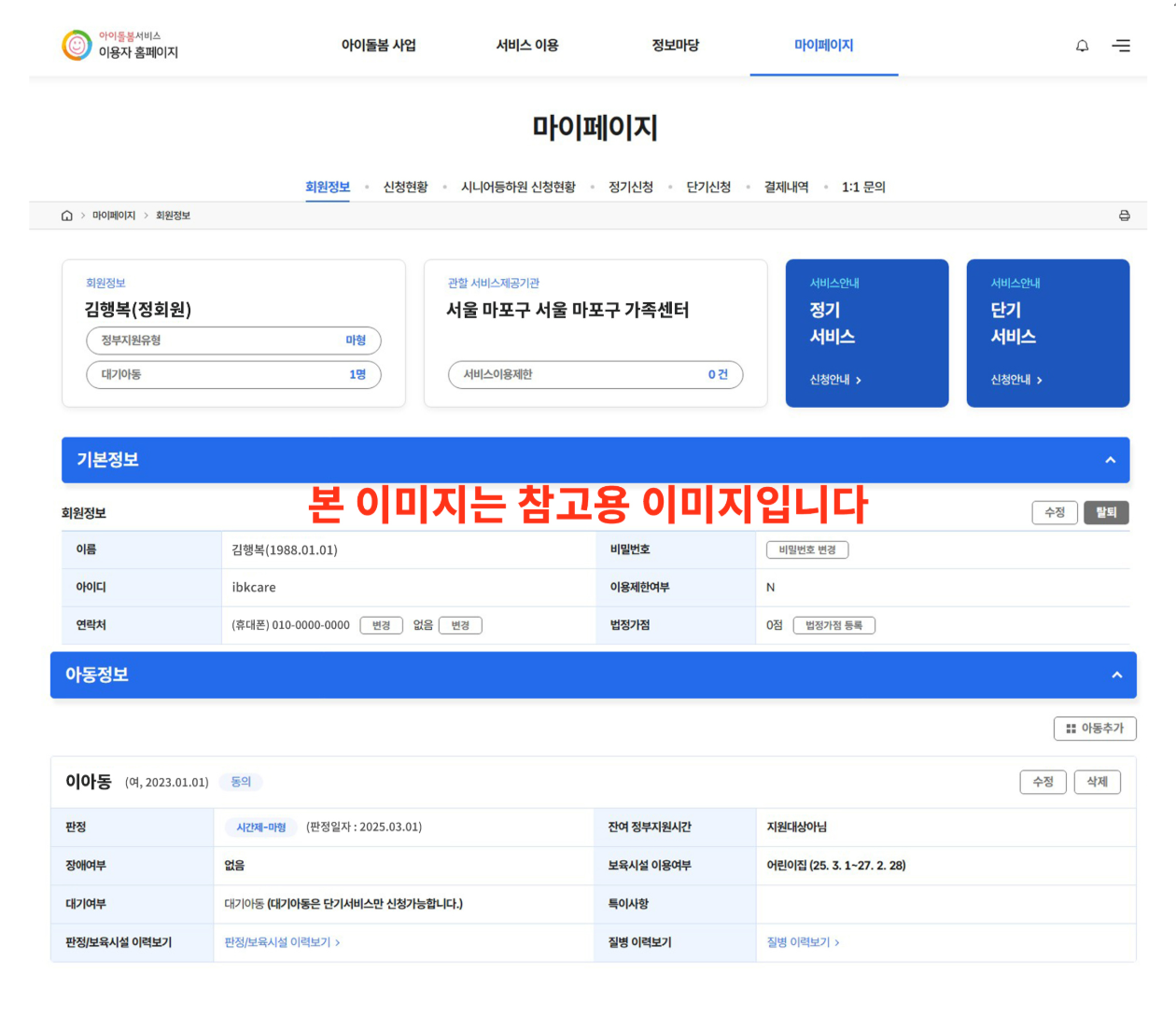This screenshot has height=1029, width=1176.
Task: Open the notification bell icon
Action: click(x=1082, y=45)
